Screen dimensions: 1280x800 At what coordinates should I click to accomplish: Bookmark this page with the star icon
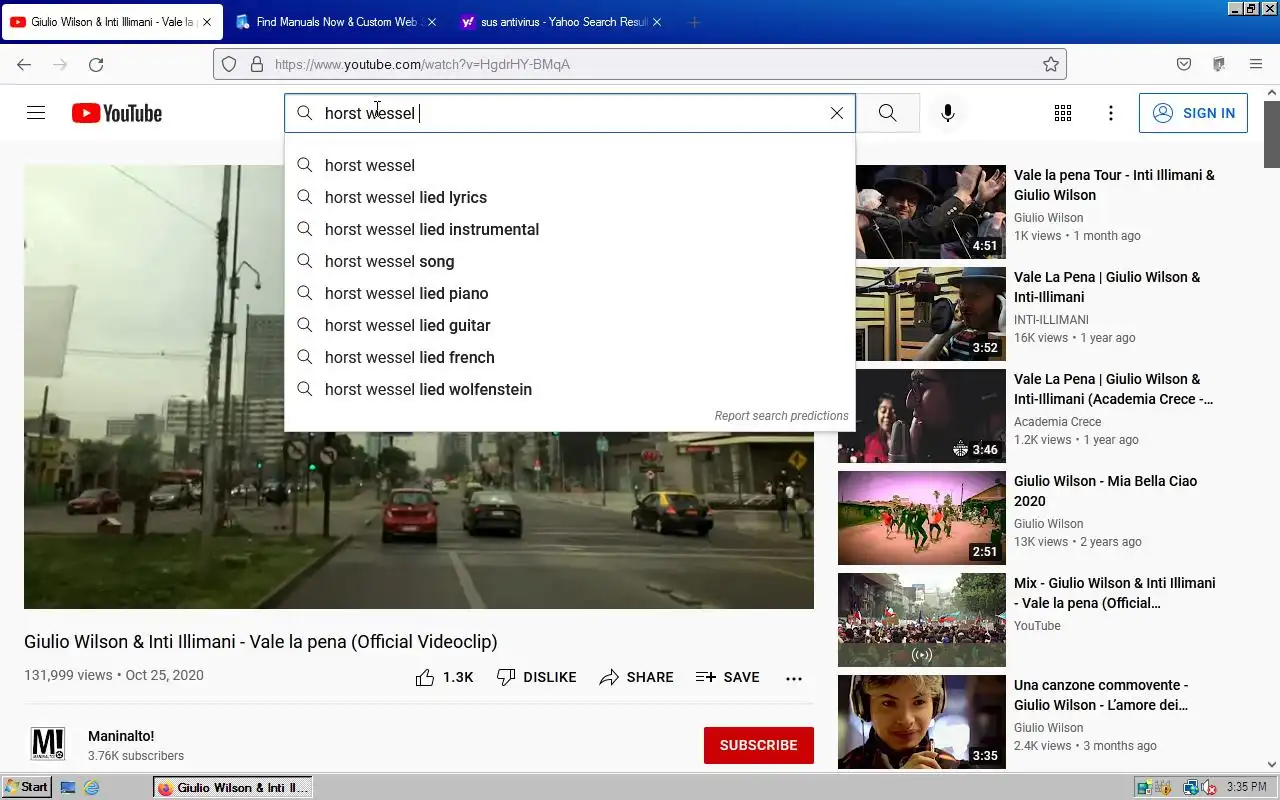[1050, 64]
